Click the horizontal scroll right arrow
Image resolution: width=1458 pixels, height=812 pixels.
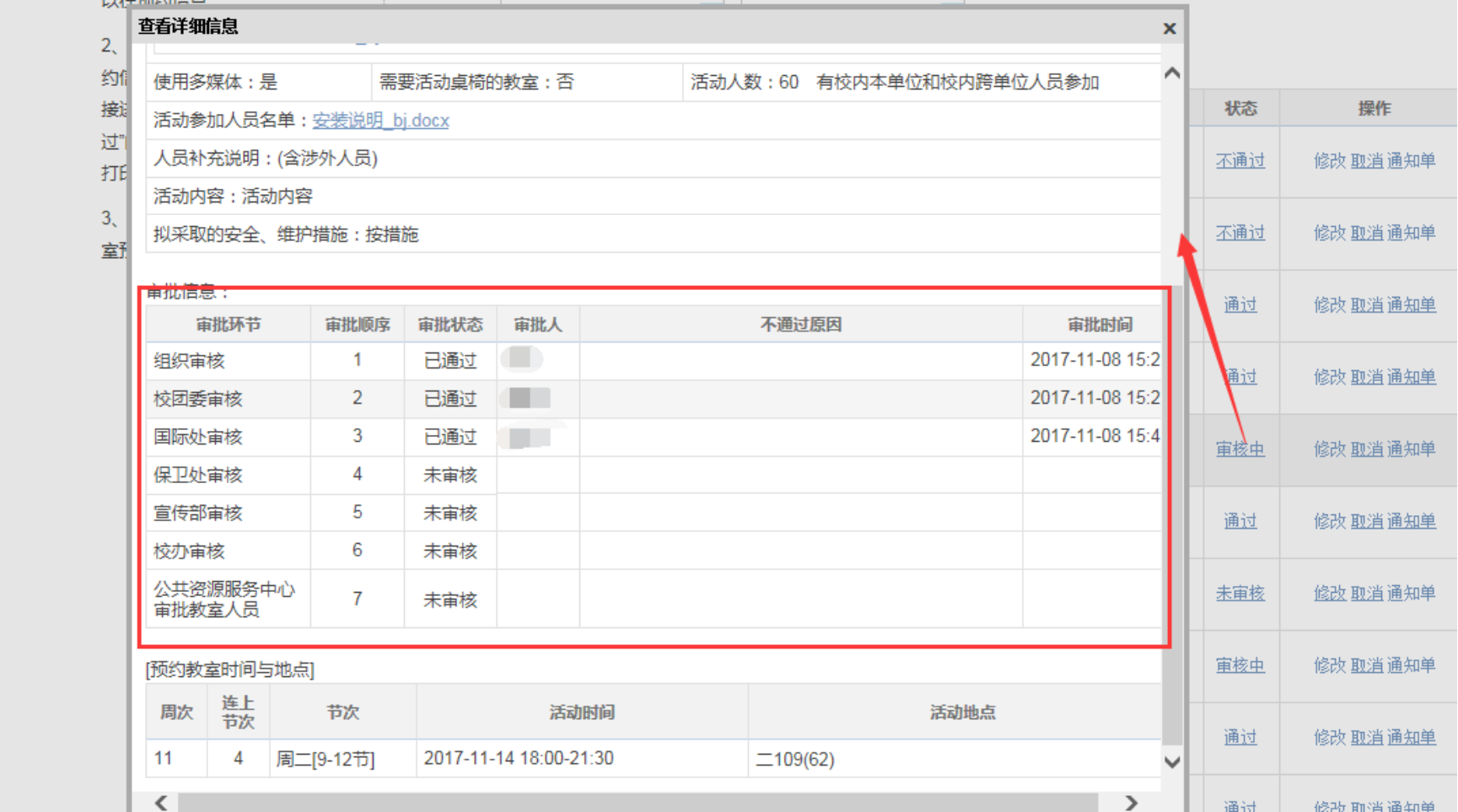click(x=1131, y=802)
